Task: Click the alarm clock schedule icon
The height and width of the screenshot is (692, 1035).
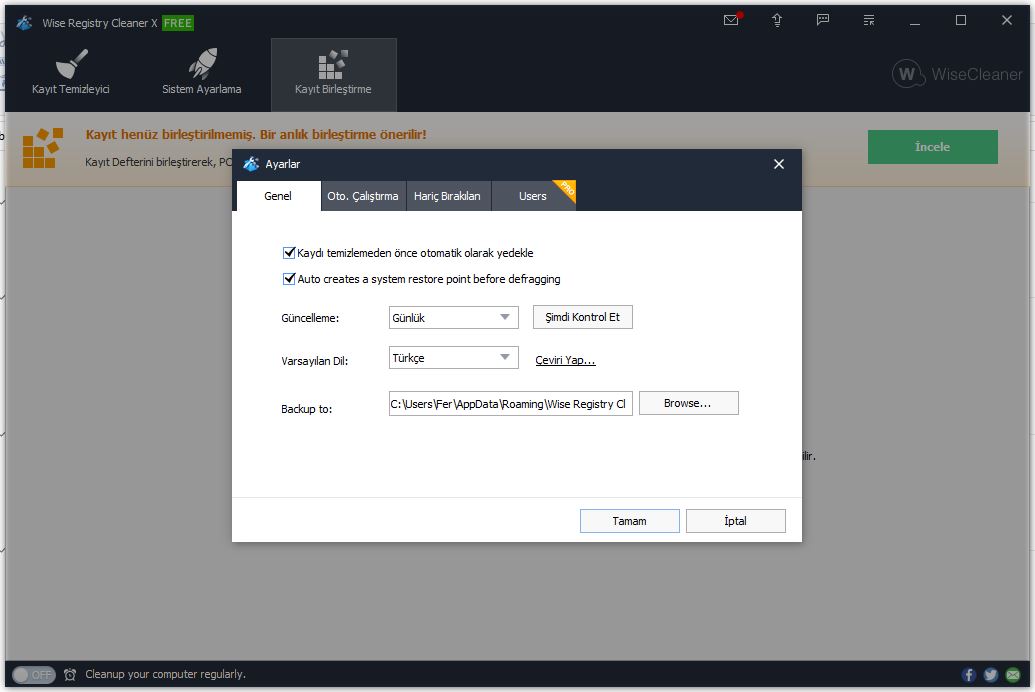Action: [70, 674]
